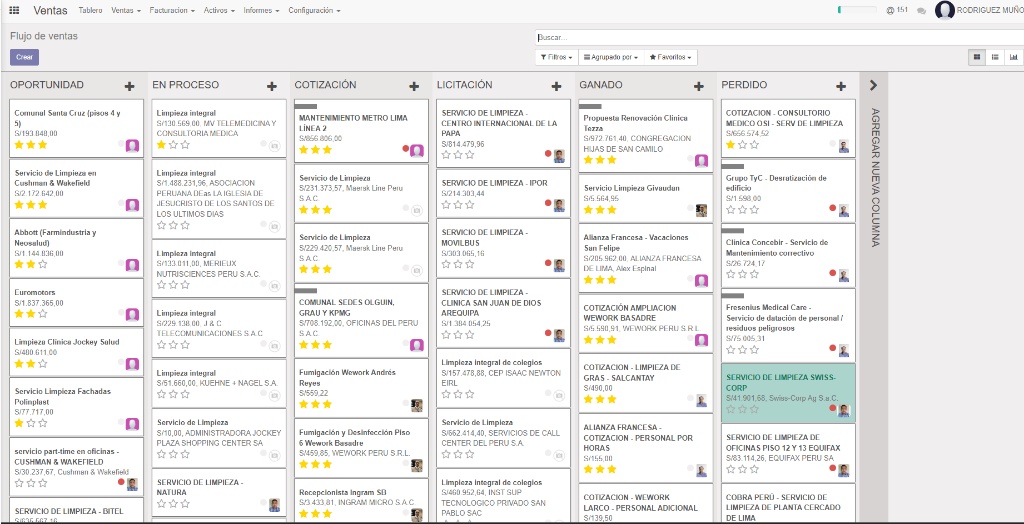Screen dimensions: 1024x524
Task: Click avatar on SERVICIO DE LIMPIEZA - IPOR card
Action: point(559,205)
